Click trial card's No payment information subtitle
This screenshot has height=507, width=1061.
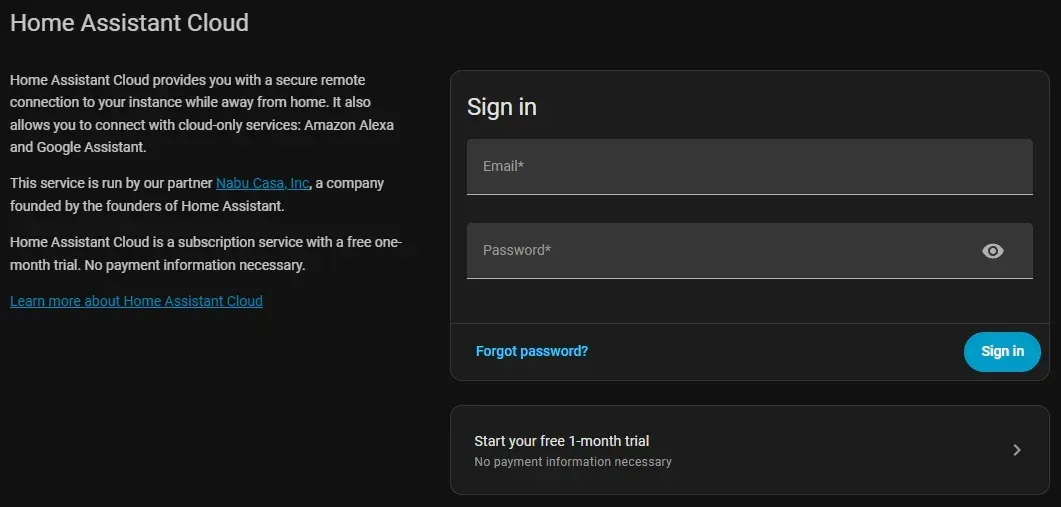(572, 462)
